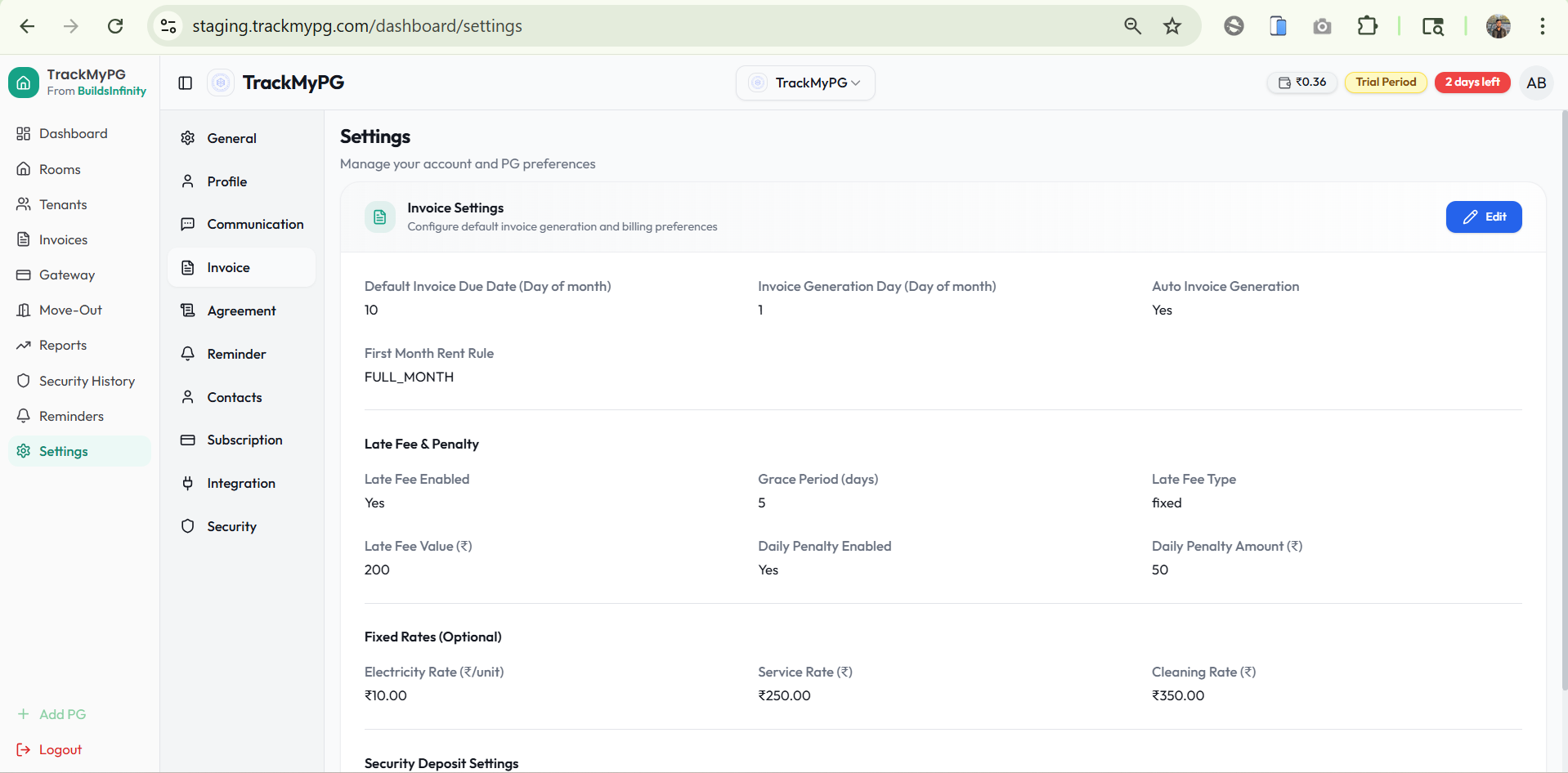Open Reports page
The image size is (1568, 773).
[79, 345]
